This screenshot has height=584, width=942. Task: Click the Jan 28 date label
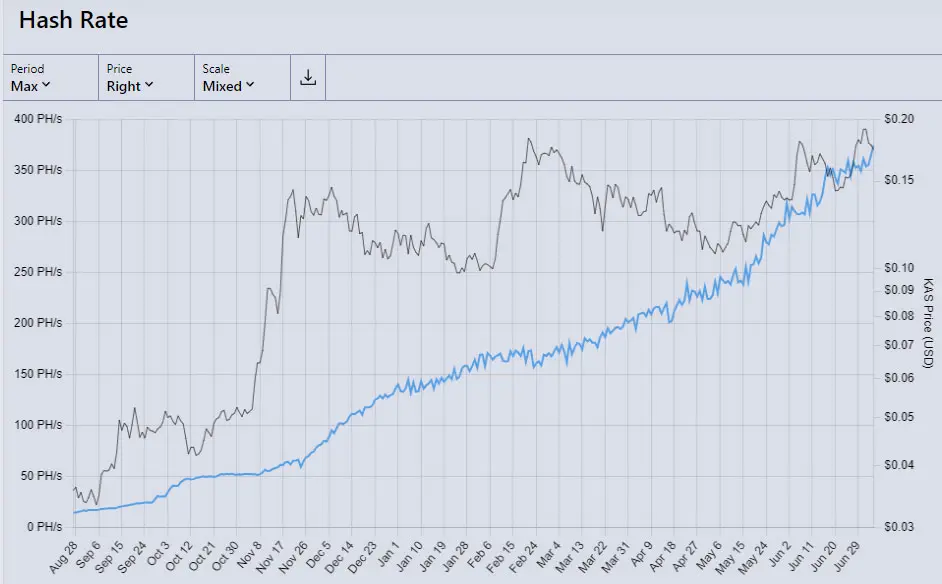[x=455, y=556]
